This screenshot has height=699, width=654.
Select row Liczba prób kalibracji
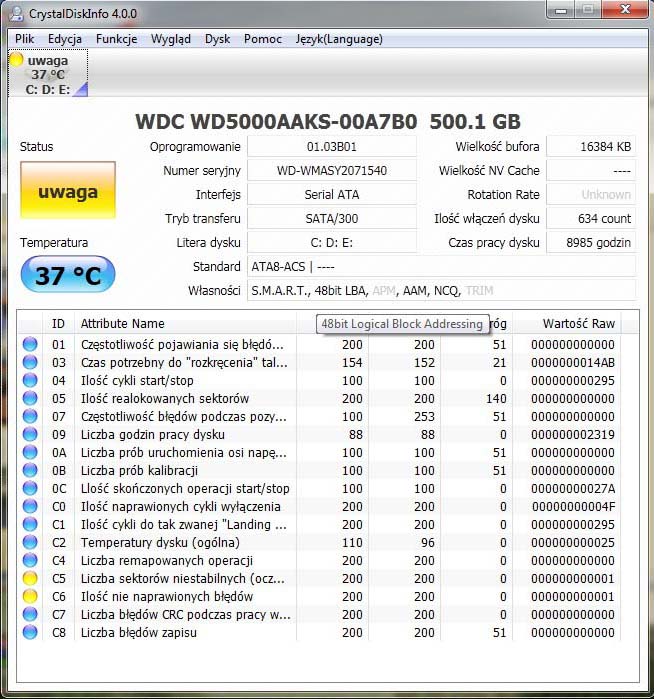pyautogui.click(x=319, y=470)
